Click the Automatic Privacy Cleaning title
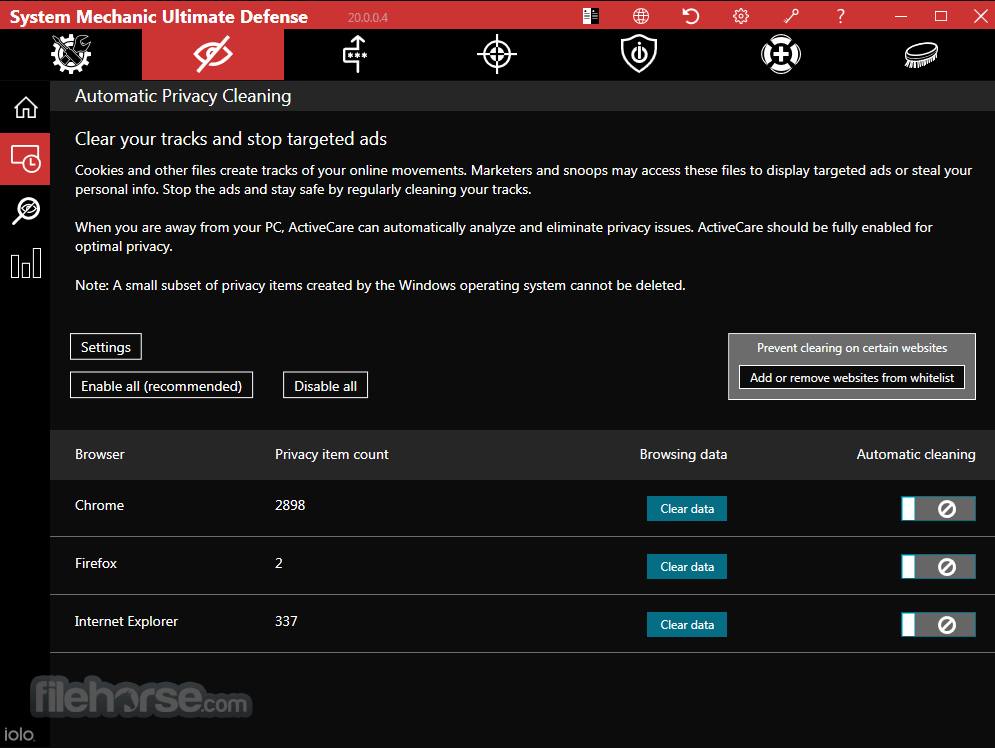Screen dimensions: 995x748 [x=183, y=96]
